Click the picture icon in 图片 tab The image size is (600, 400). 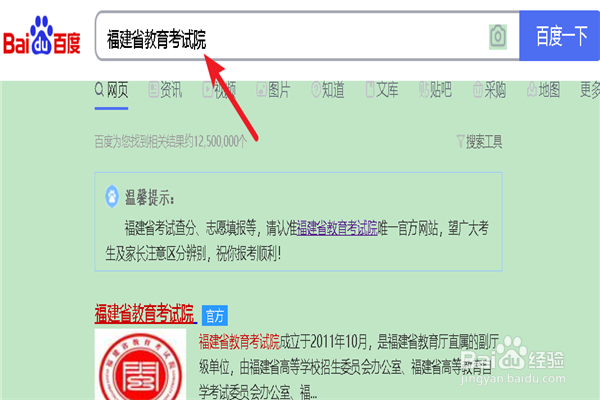point(261,90)
